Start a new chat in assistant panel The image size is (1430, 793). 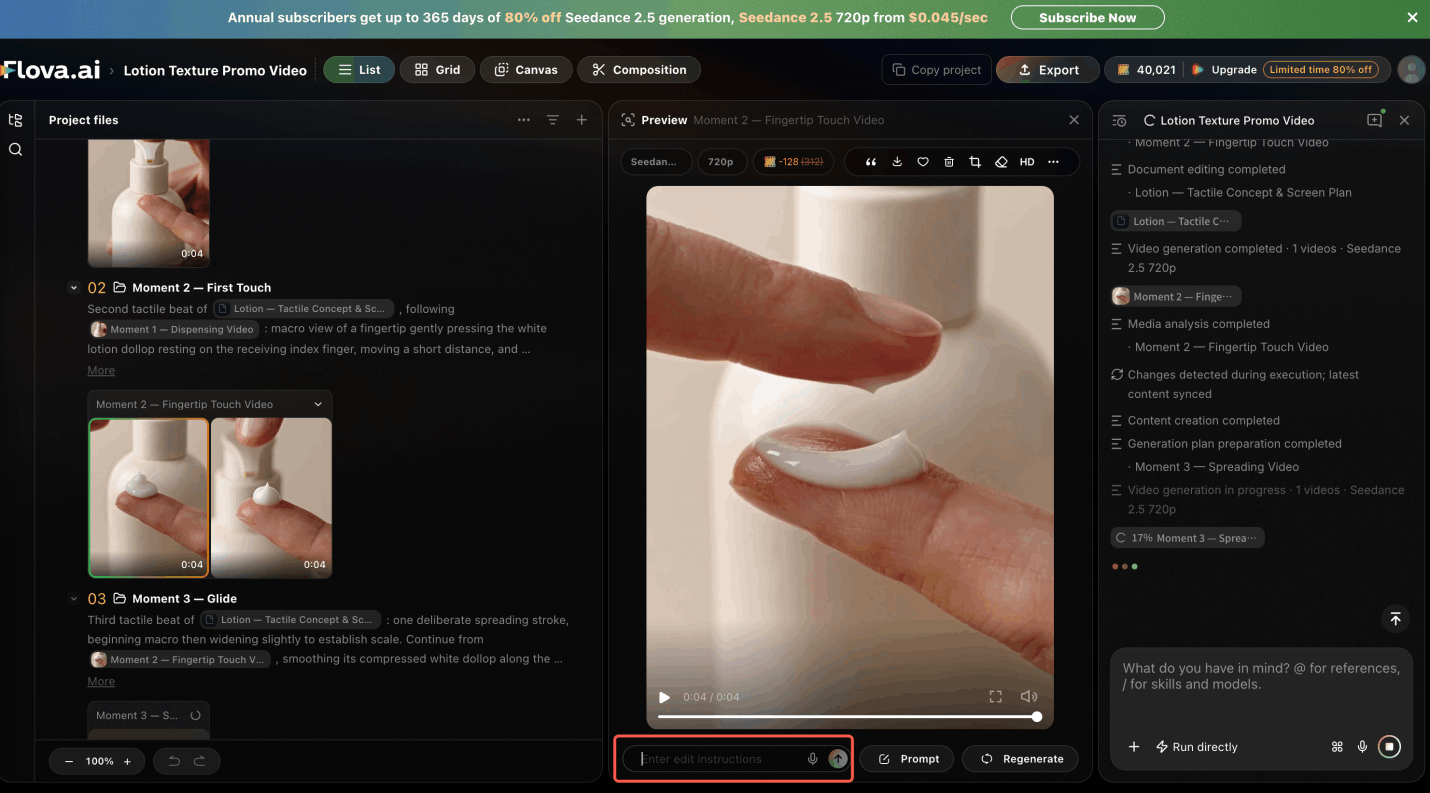click(1375, 120)
